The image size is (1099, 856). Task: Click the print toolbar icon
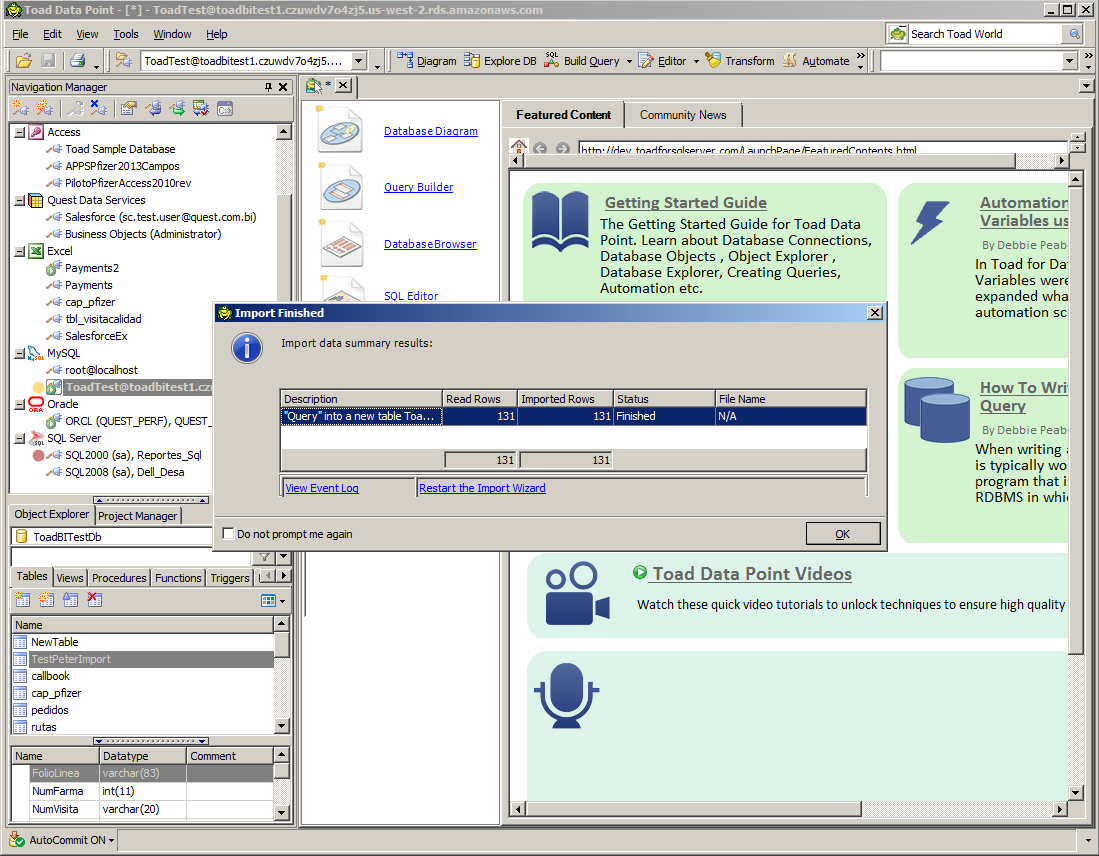point(77,61)
